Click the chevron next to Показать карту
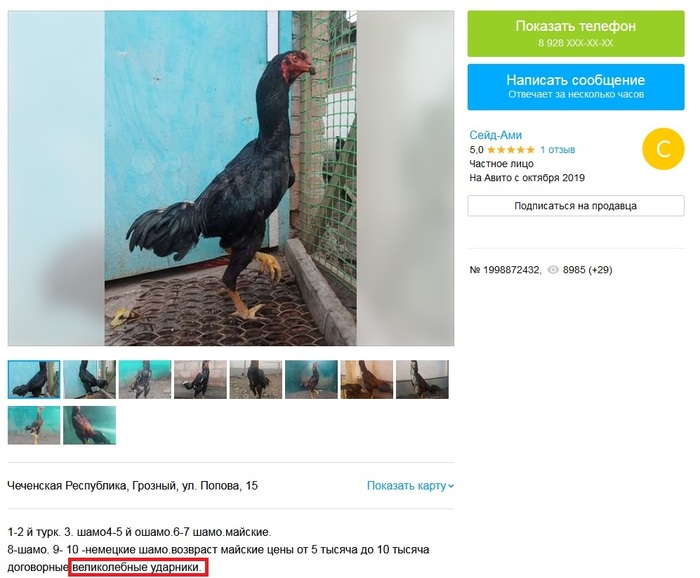Viewport: 700px width, 578px height. coord(450,486)
